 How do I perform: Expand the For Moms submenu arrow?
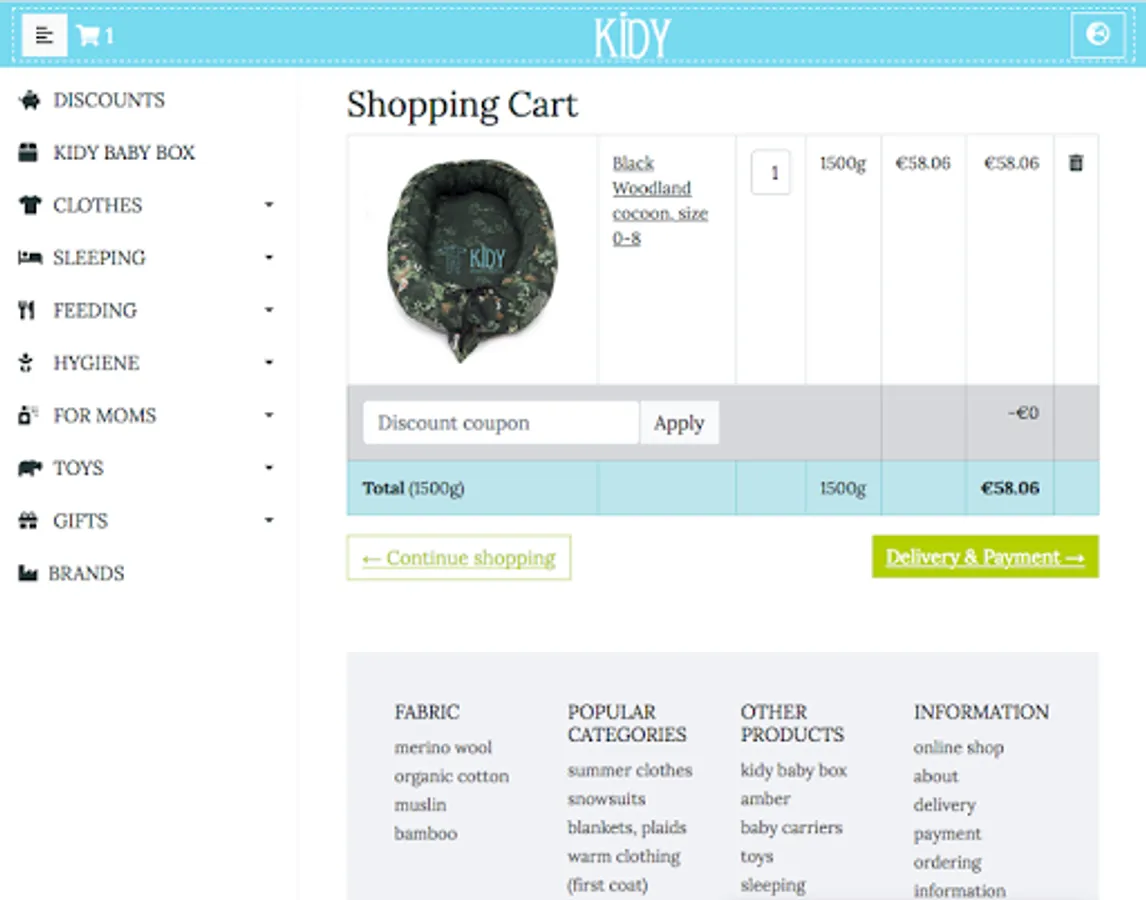[x=269, y=415]
